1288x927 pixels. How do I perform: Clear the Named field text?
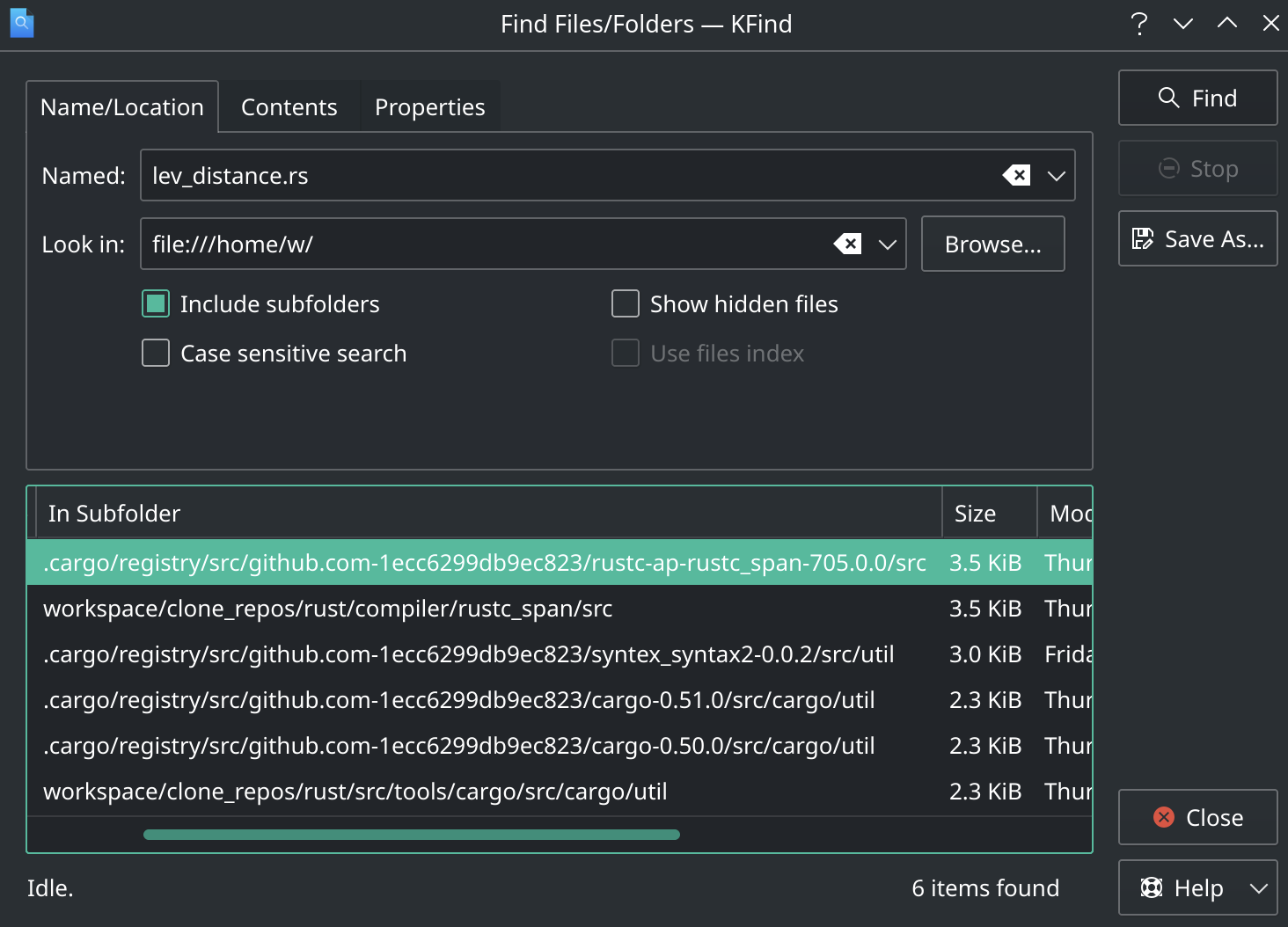1016,175
